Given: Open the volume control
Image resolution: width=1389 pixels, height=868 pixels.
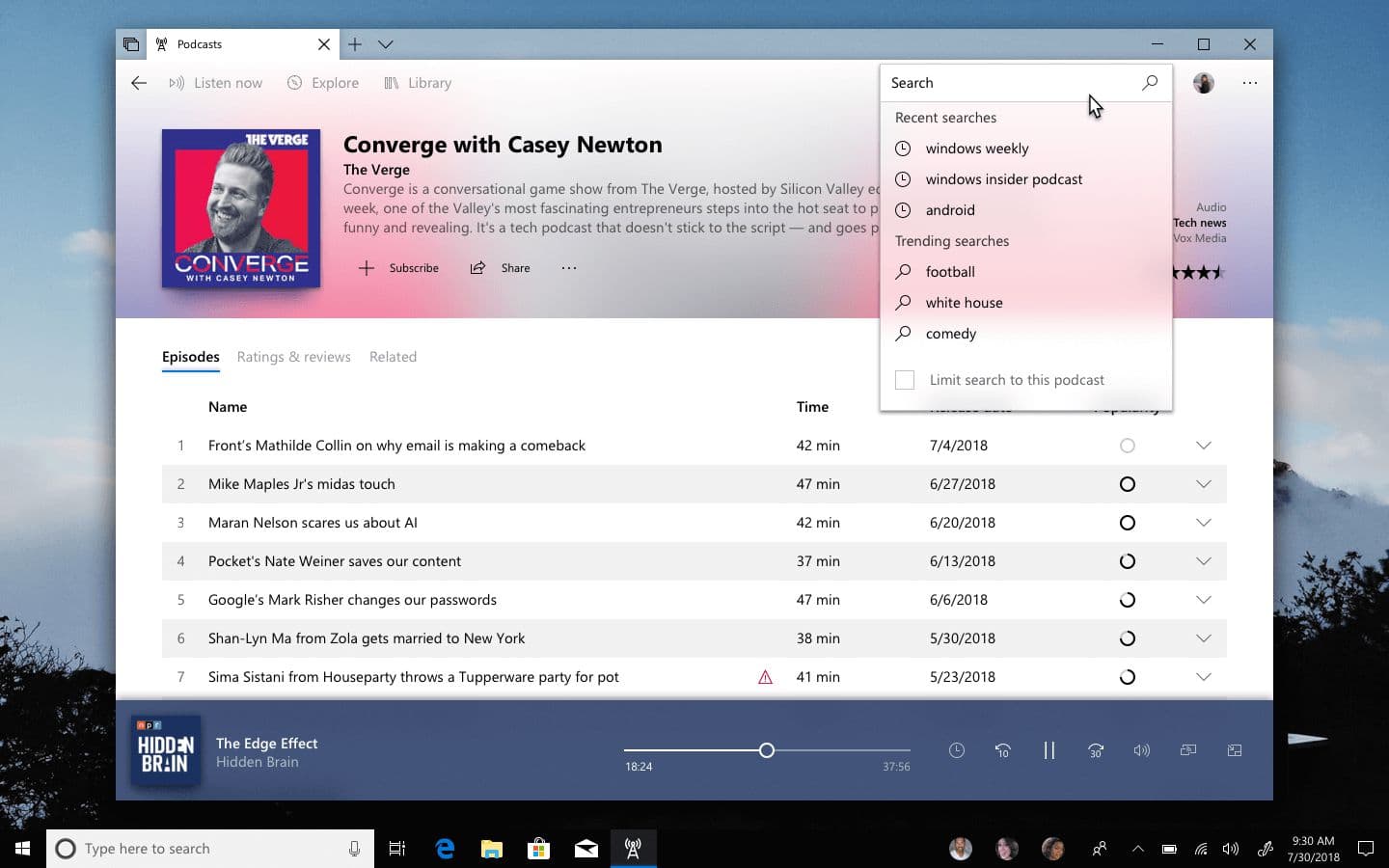Looking at the screenshot, I should click(x=1142, y=750).
